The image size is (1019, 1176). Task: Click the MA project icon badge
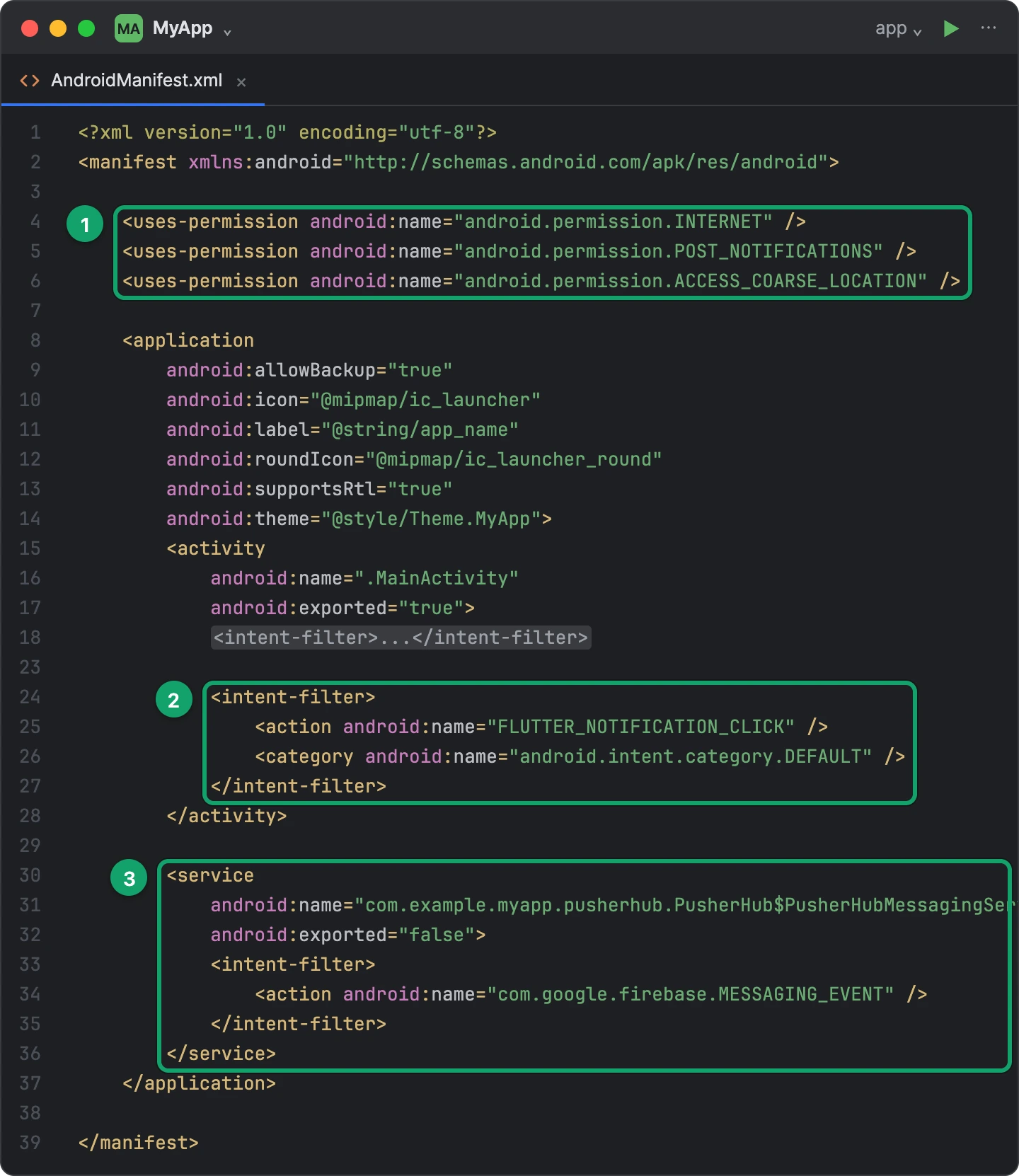129,29
